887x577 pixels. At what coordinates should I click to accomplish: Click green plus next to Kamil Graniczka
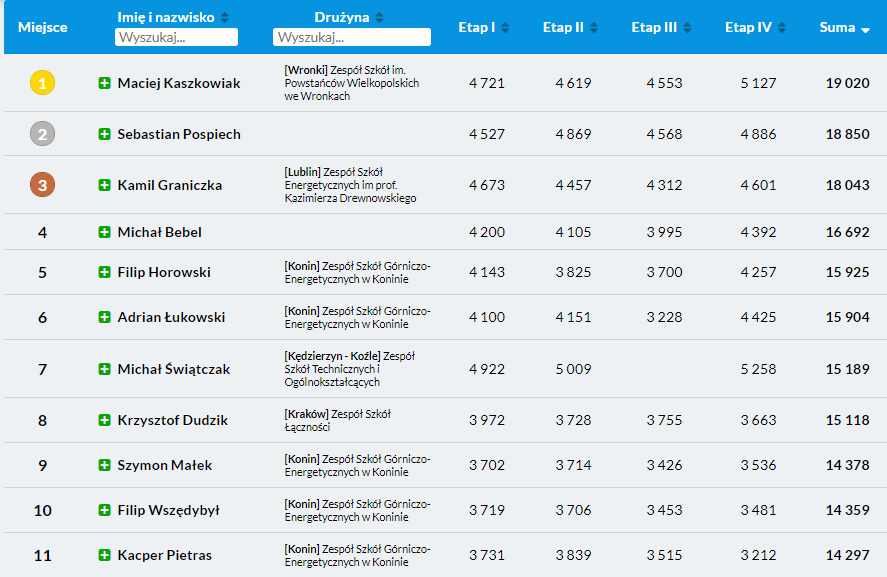tap(104, 185)
